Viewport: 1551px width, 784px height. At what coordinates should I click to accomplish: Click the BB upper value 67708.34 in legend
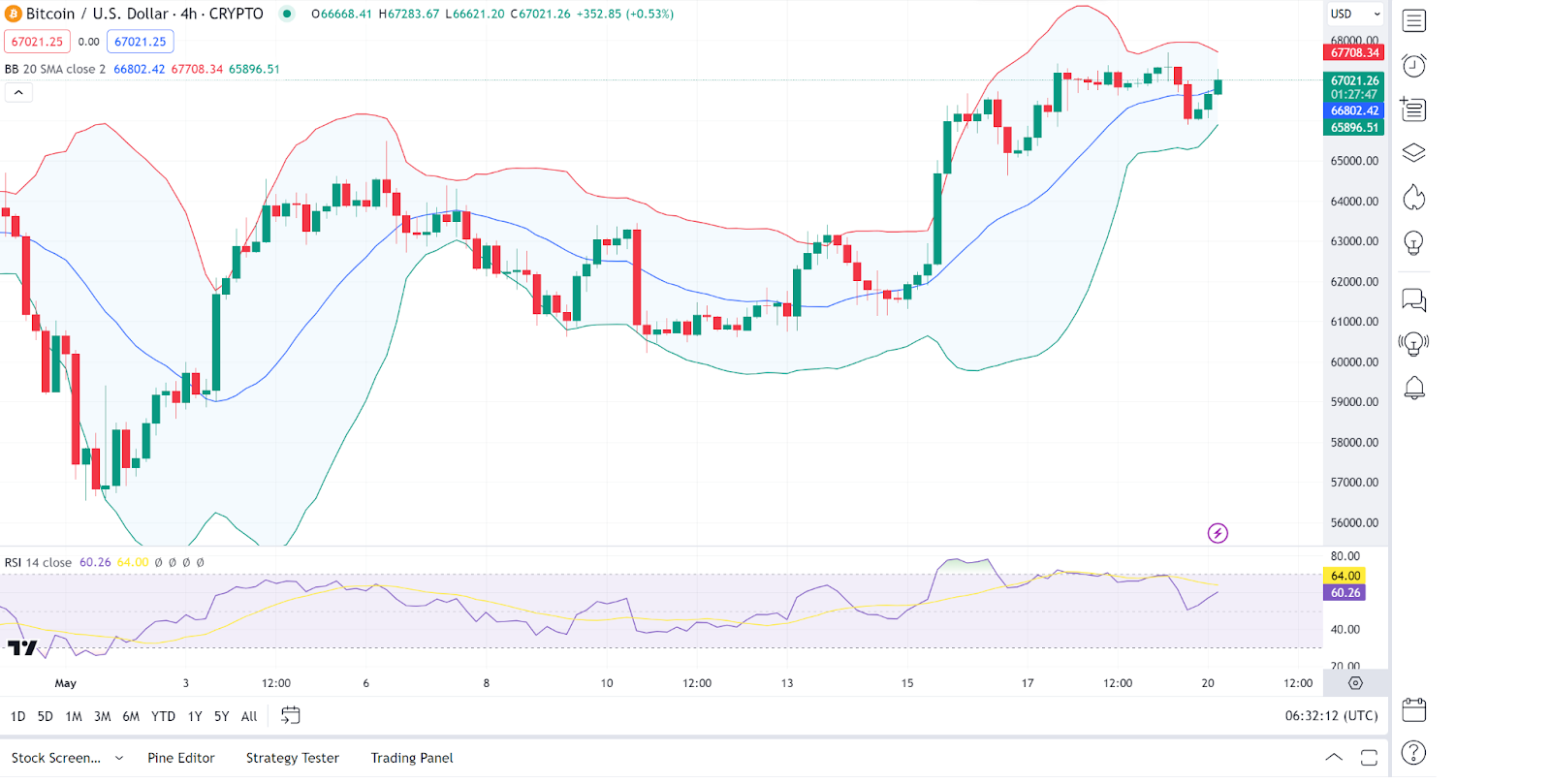(x=197, y=69)
